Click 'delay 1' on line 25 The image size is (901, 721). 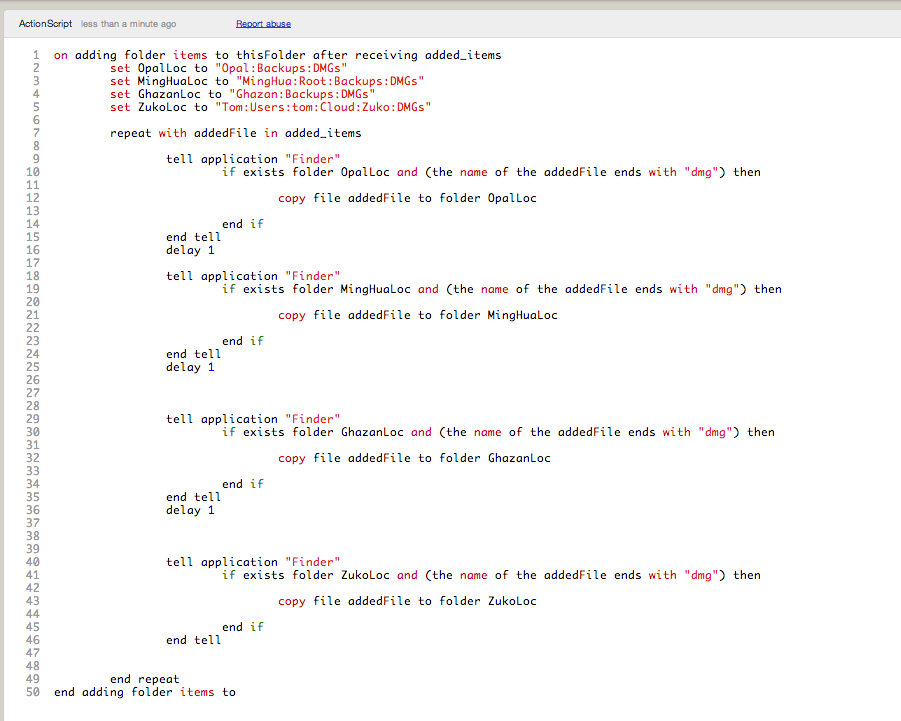[x=190, y=368]
